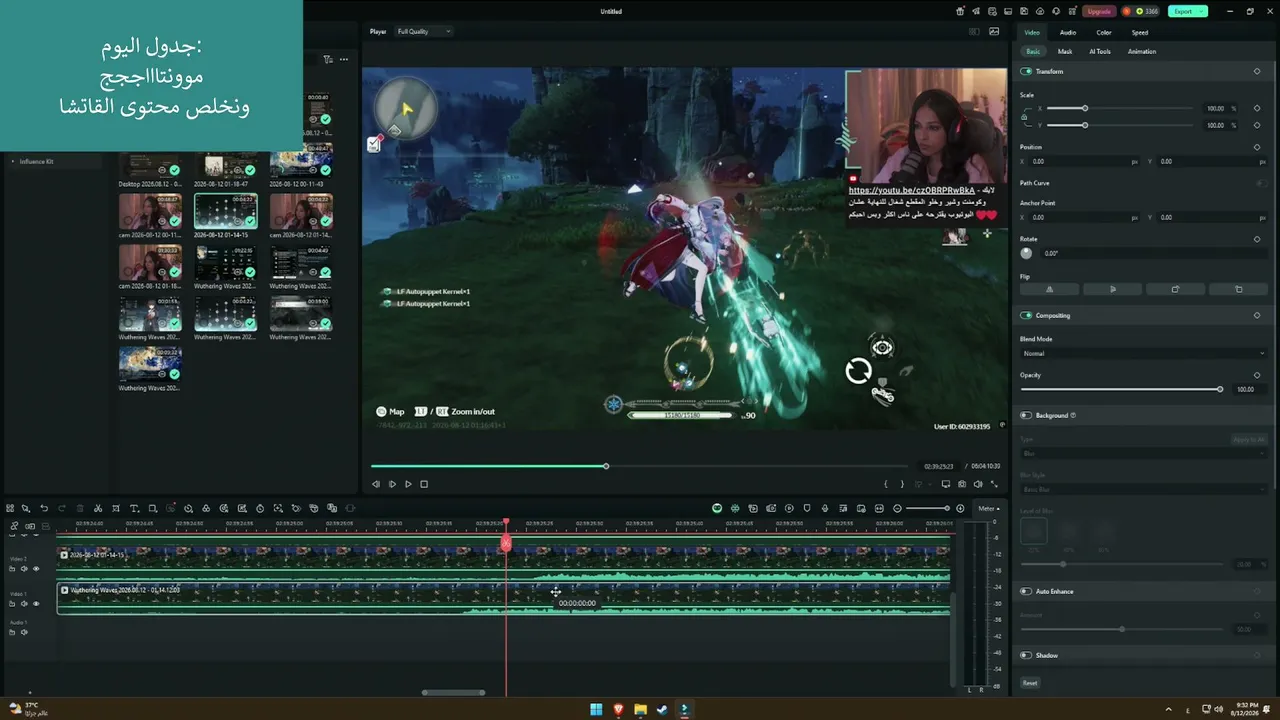Open Steam from the taskbar
1280x720 pixels.
coord(662,709)
